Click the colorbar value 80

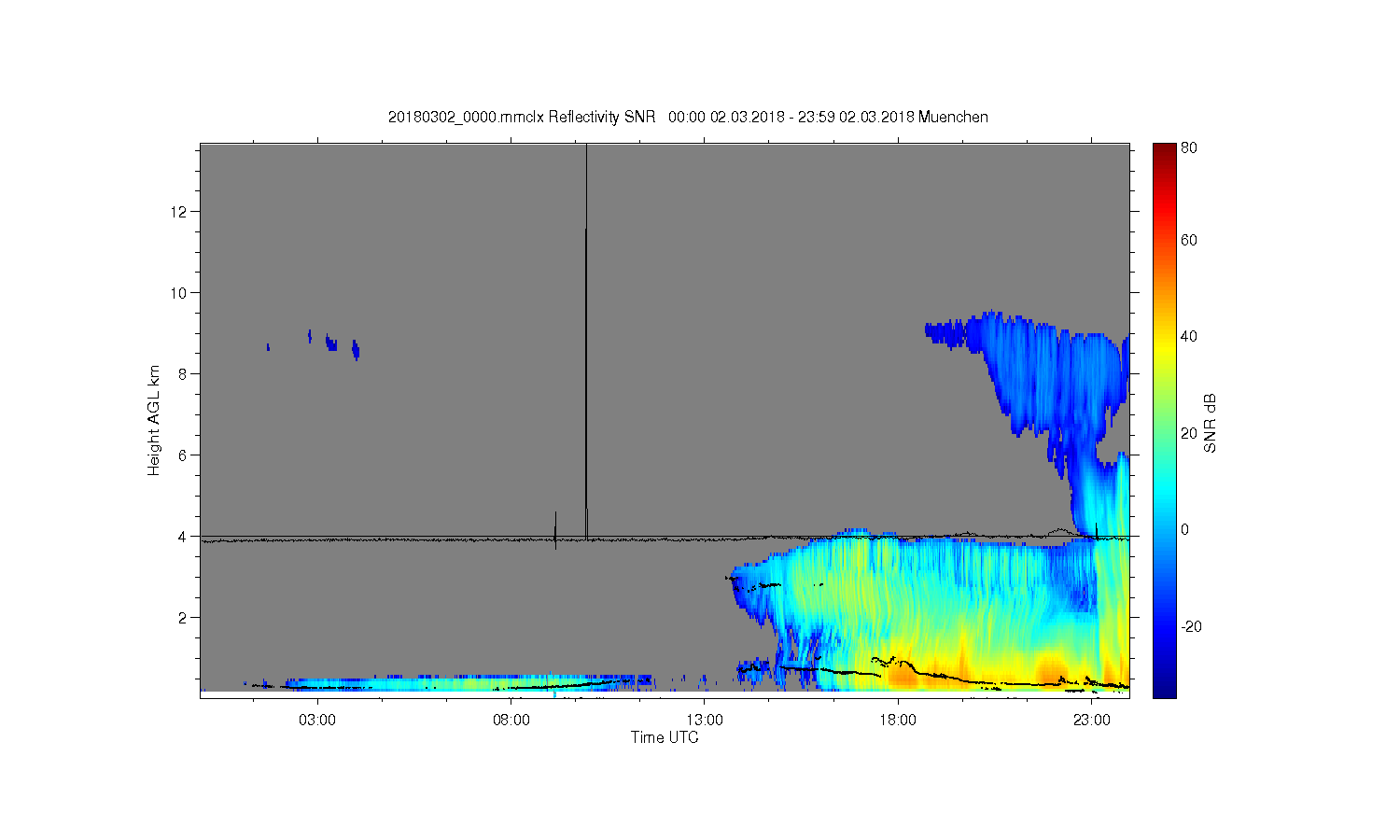click(x=1189, y=148)
